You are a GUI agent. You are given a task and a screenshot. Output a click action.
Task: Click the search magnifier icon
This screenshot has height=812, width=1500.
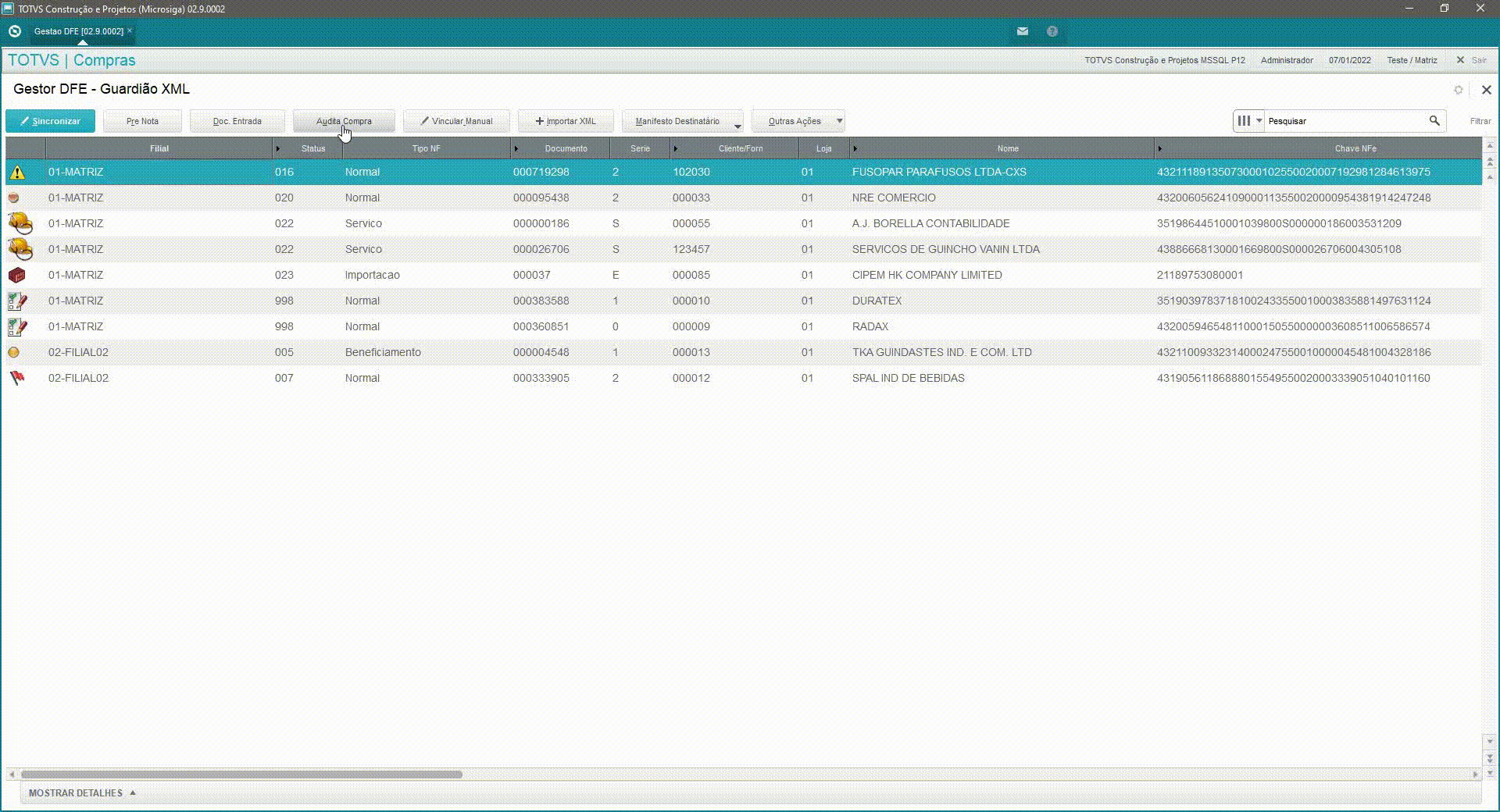pyautogui.click(x=1434, y=121)
